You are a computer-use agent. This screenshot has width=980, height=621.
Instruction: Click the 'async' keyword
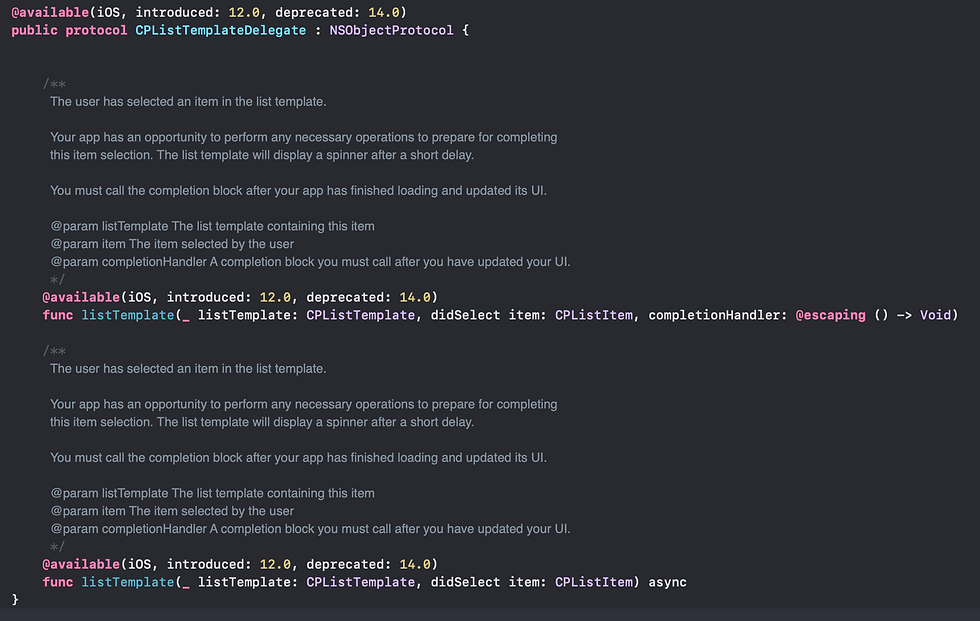point(668,582)
